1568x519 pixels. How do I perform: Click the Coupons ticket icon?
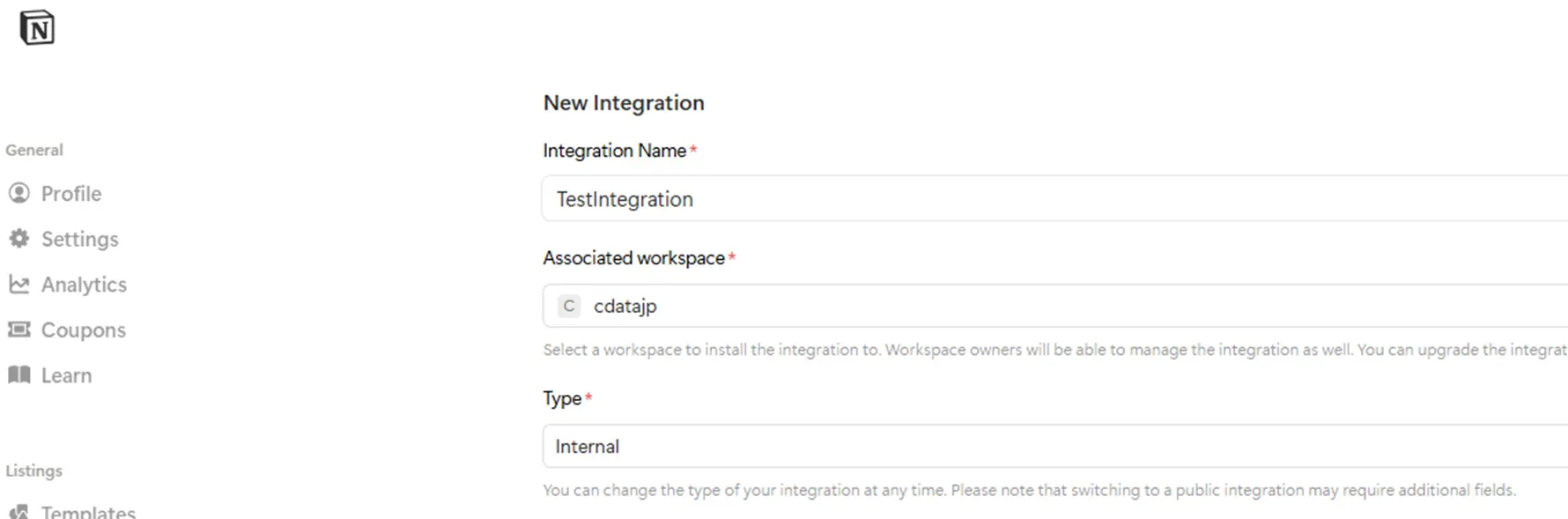(x=19, y=330)
